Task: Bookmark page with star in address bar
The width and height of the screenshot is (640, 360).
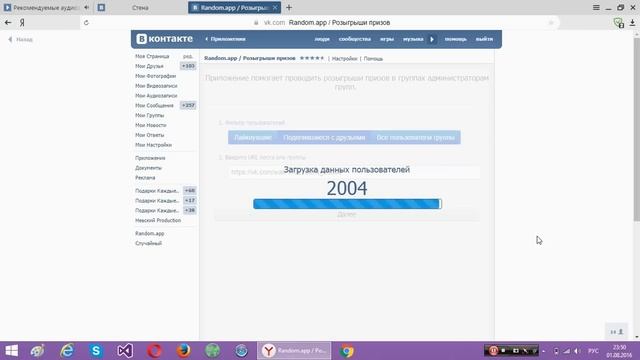Action: click(551, 22)
